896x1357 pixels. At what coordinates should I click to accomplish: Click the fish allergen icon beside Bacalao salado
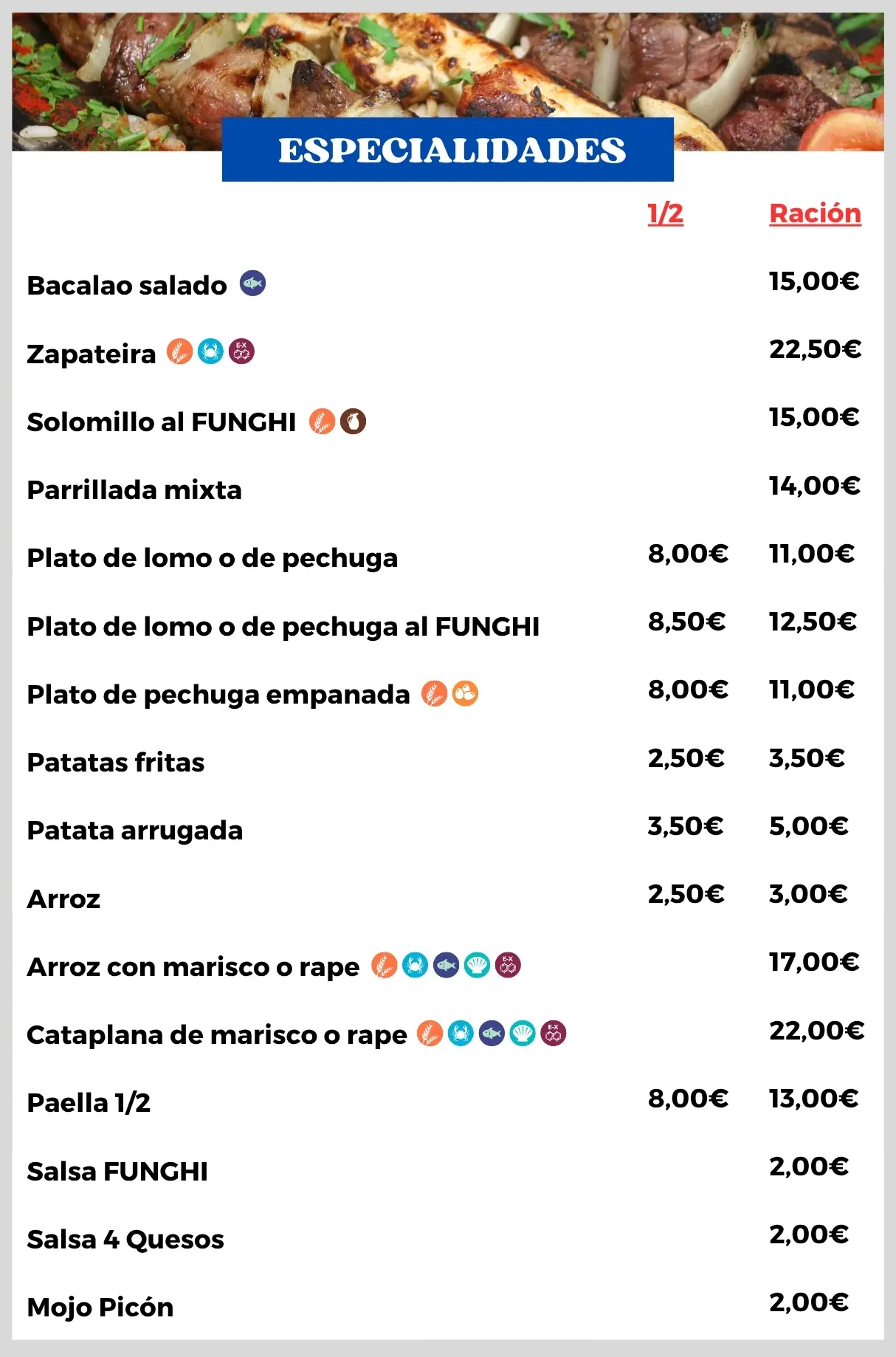pyautogui.click(x=252, y=283)
